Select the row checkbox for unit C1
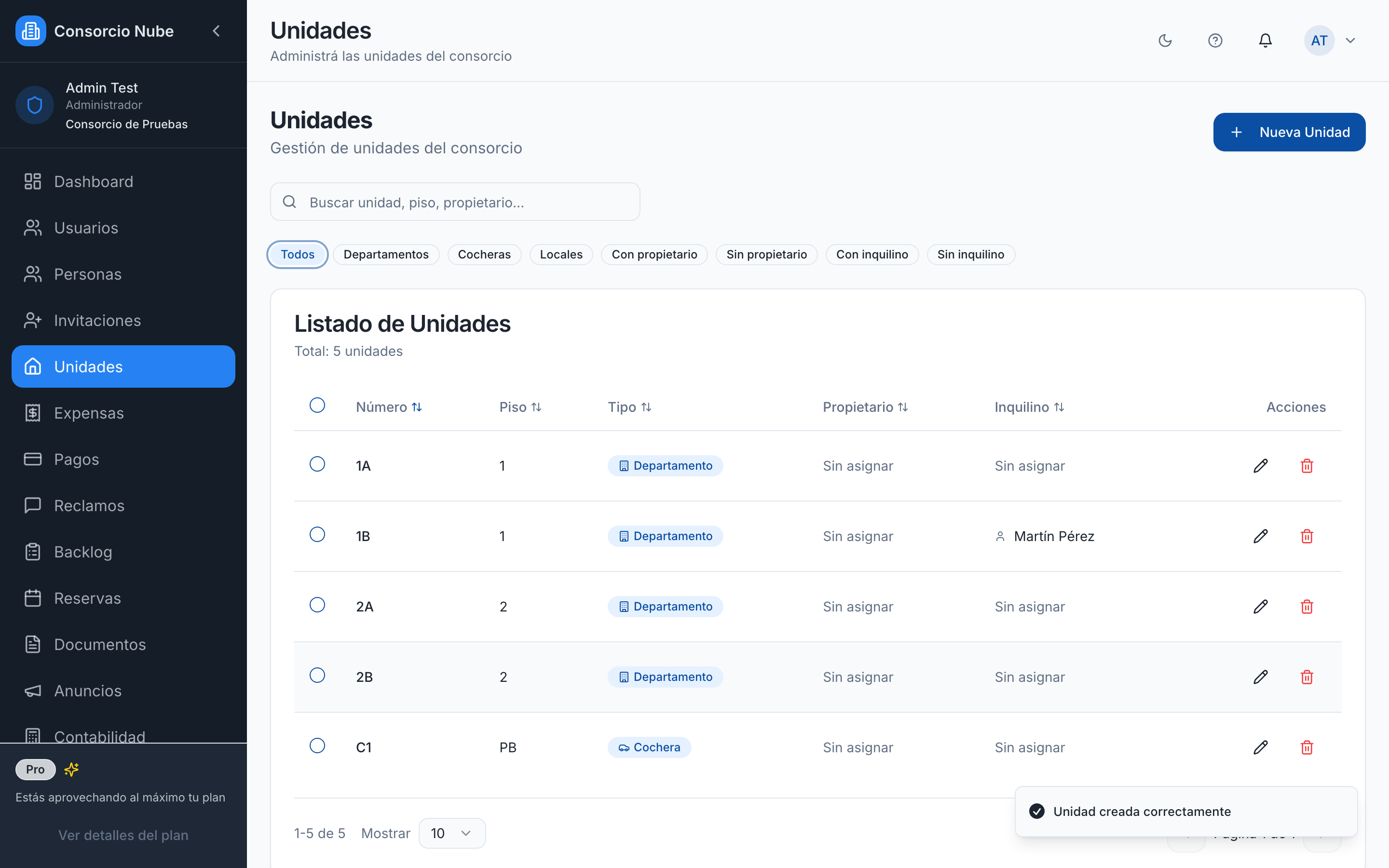 coord(317,746)
